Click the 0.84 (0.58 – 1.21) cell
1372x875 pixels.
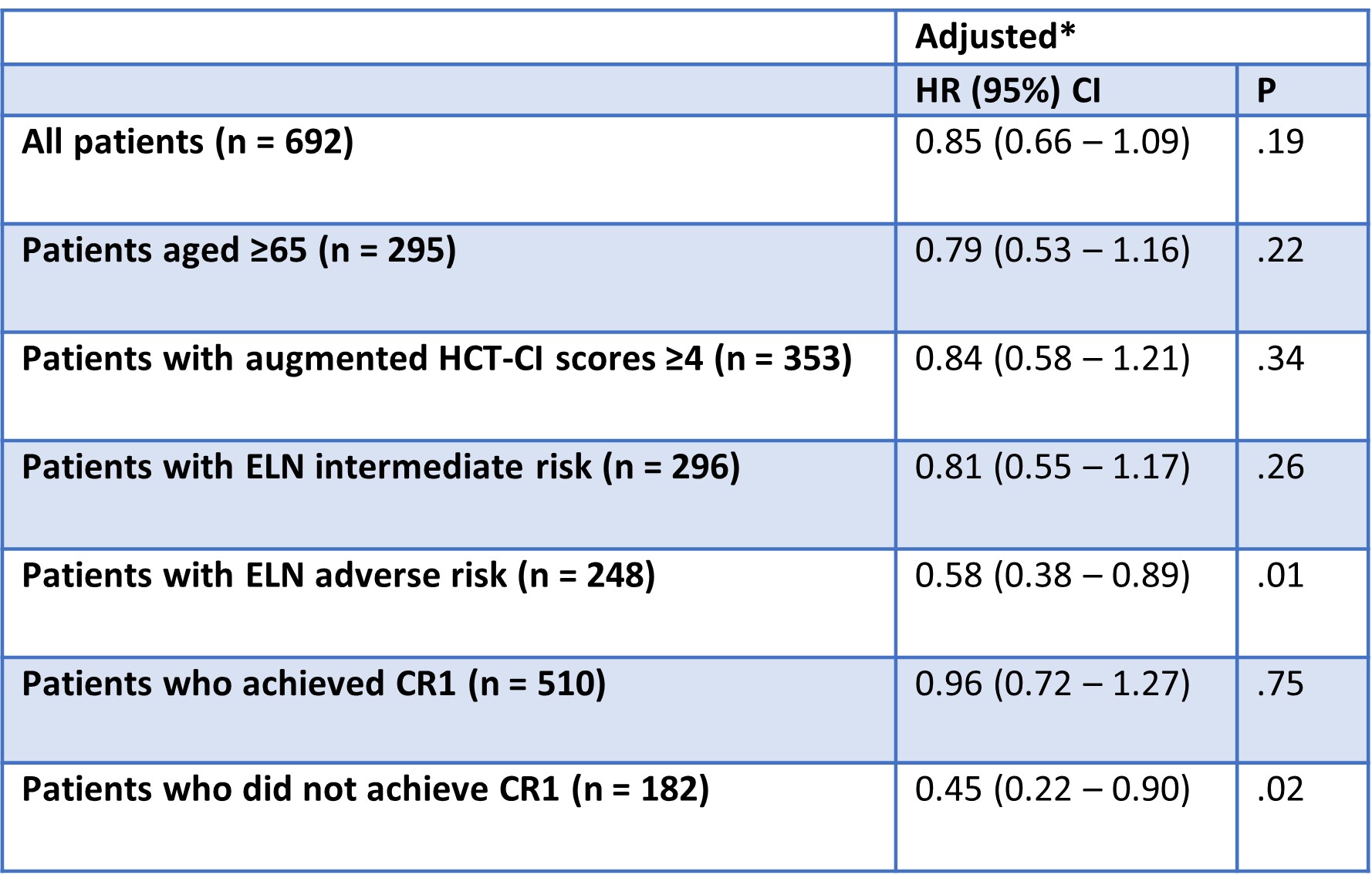tap(1052, 359)
